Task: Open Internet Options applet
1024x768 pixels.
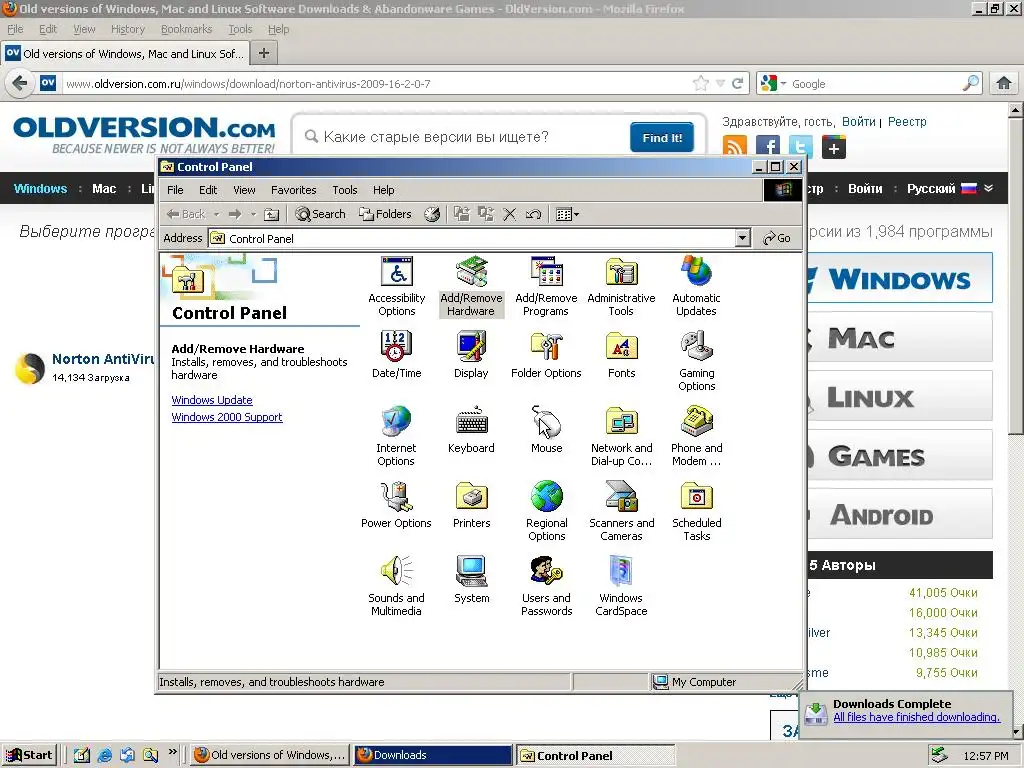Action: (396, 436)
